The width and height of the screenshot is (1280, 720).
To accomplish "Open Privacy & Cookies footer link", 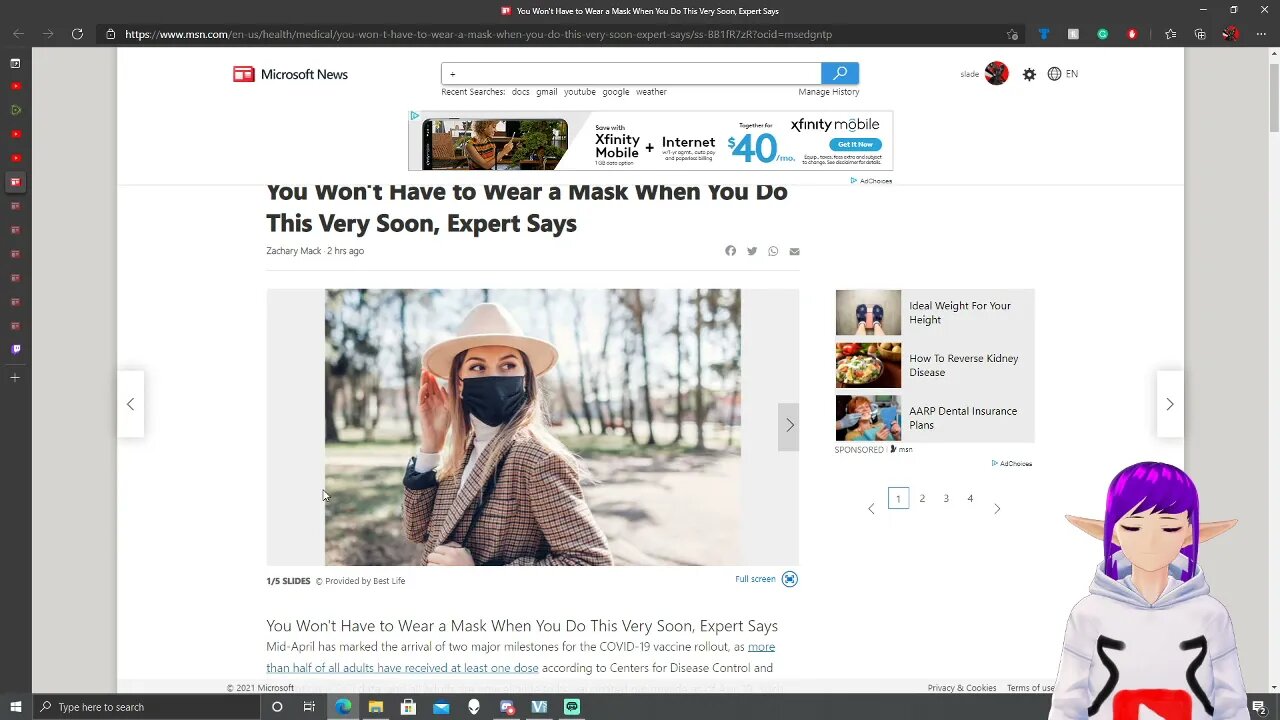I will click(962, 688).
